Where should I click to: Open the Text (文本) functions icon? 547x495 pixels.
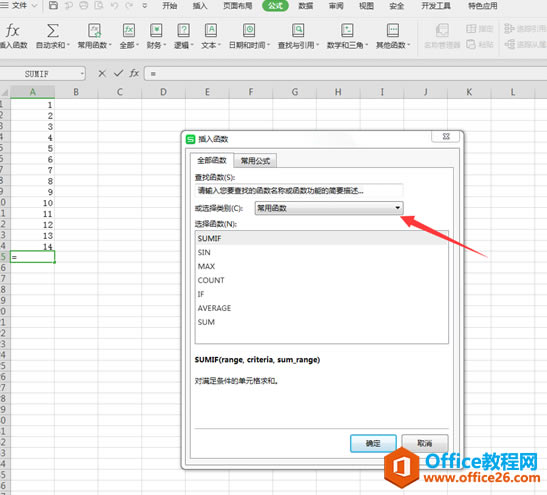(211, 31)
